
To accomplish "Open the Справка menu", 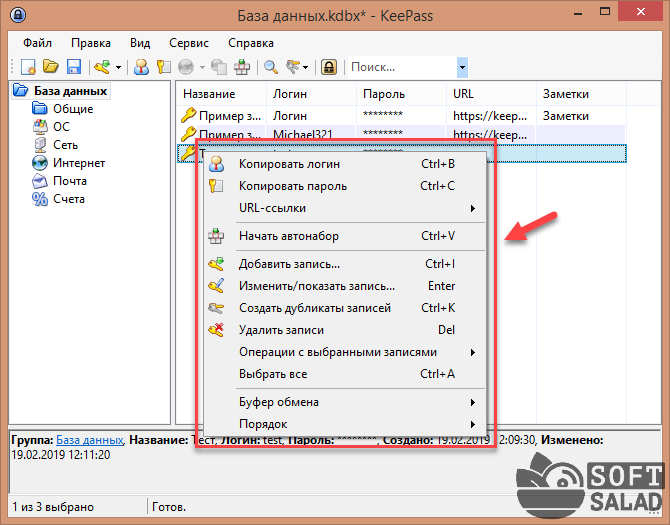I will pyautogui.click(x=251, y=43).
